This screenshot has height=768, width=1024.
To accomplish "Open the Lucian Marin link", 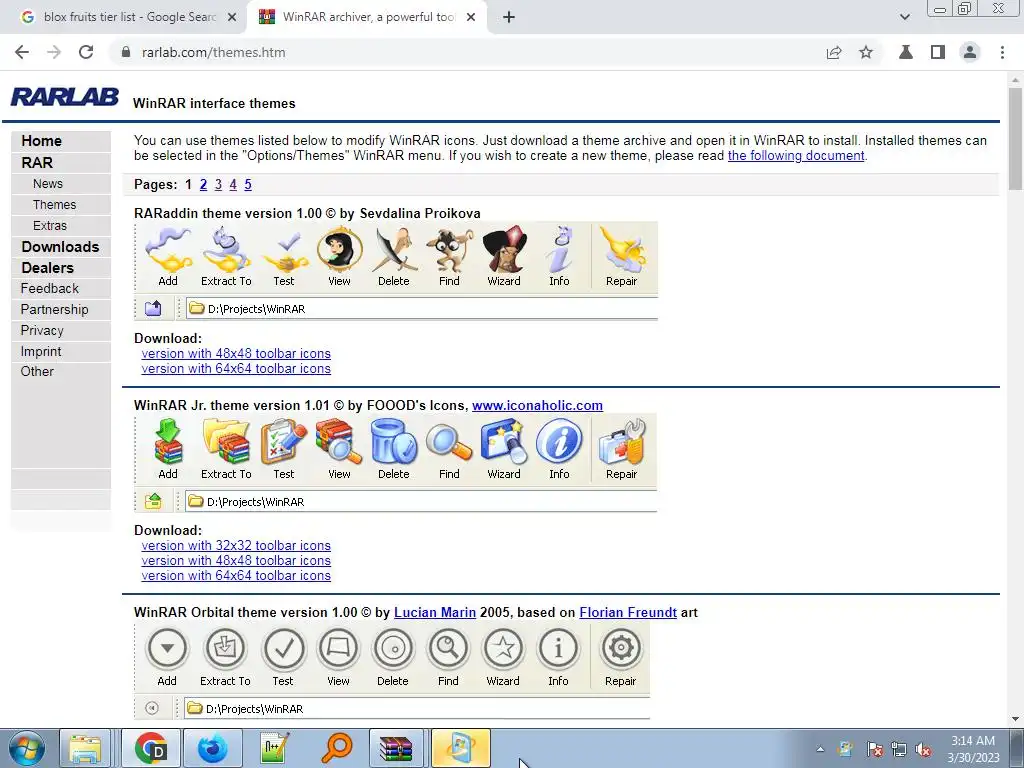I will [x=435, y=613].
